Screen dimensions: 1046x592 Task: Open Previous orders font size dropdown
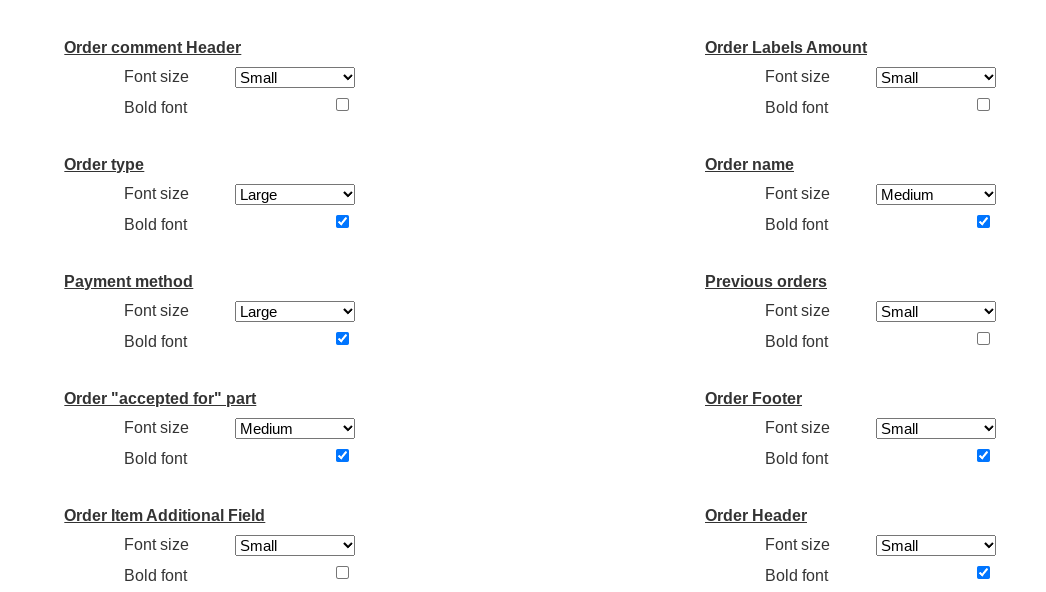pos(936,312)
